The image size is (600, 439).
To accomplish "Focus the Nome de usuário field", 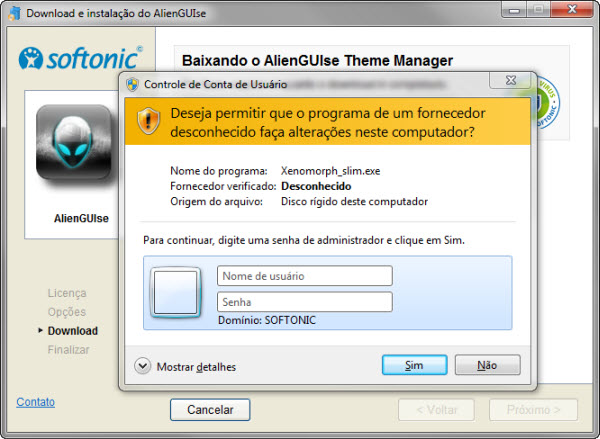I will (x=304, y=276).
